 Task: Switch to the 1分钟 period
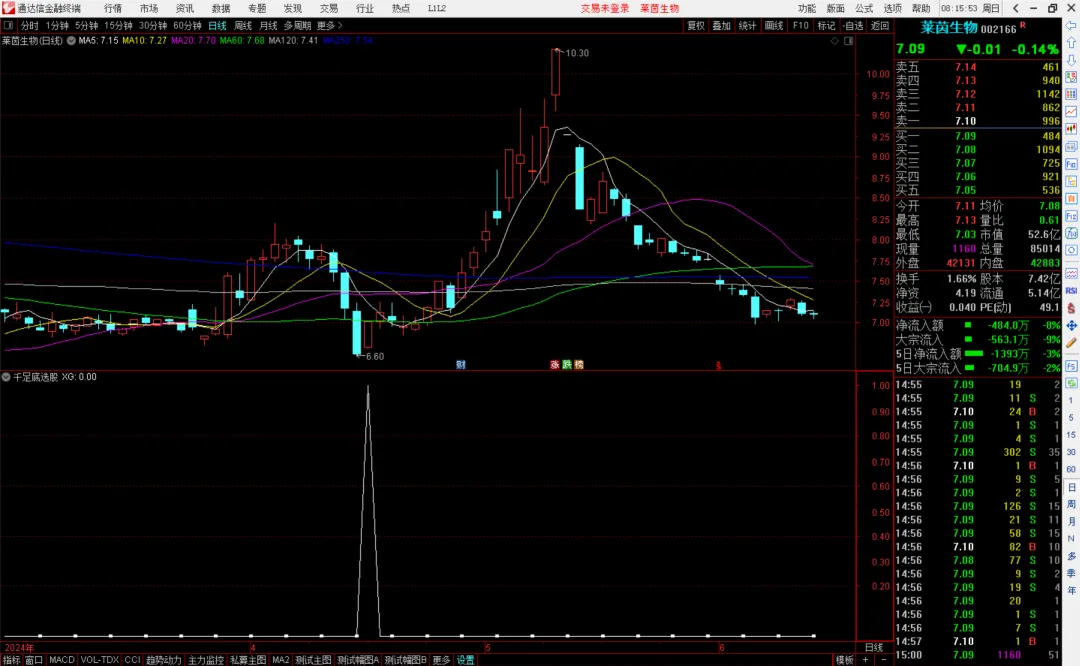pyautogui.click(x=57, y=25)
